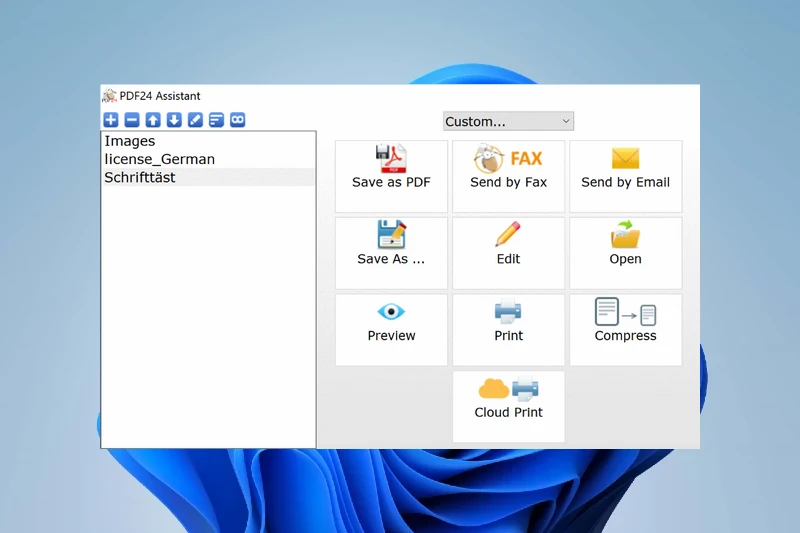This screenshot has width=800, height=533.
Task: Click the move down arrow icon
Action: (174, 120)
